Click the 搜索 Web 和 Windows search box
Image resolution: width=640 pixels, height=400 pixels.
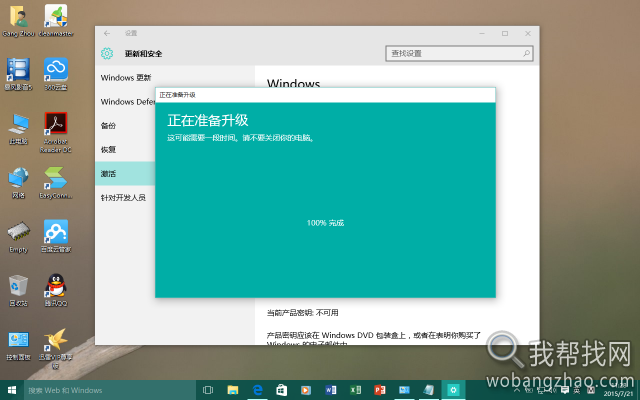pyautogui.click(x=110, y=390)
